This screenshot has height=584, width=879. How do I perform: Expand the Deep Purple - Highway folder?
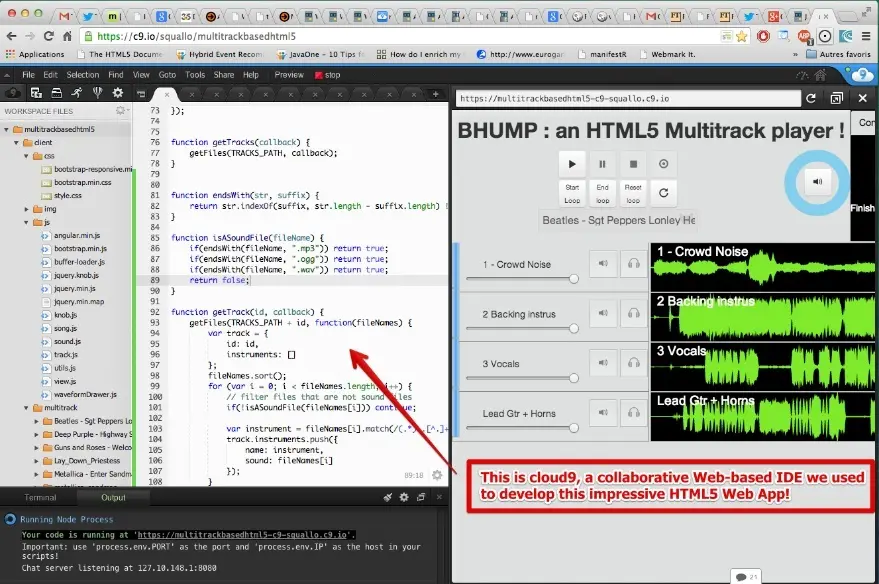pos(36,434)
